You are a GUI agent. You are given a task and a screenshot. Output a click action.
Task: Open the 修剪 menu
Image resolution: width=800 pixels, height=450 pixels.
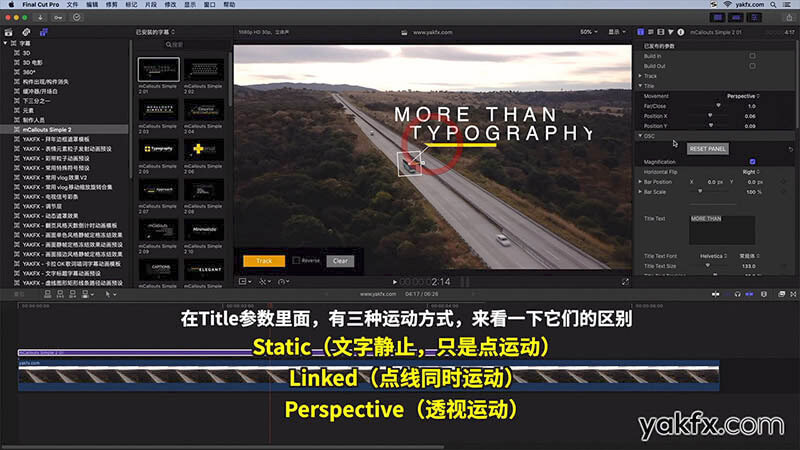click(x=112, y=5)
